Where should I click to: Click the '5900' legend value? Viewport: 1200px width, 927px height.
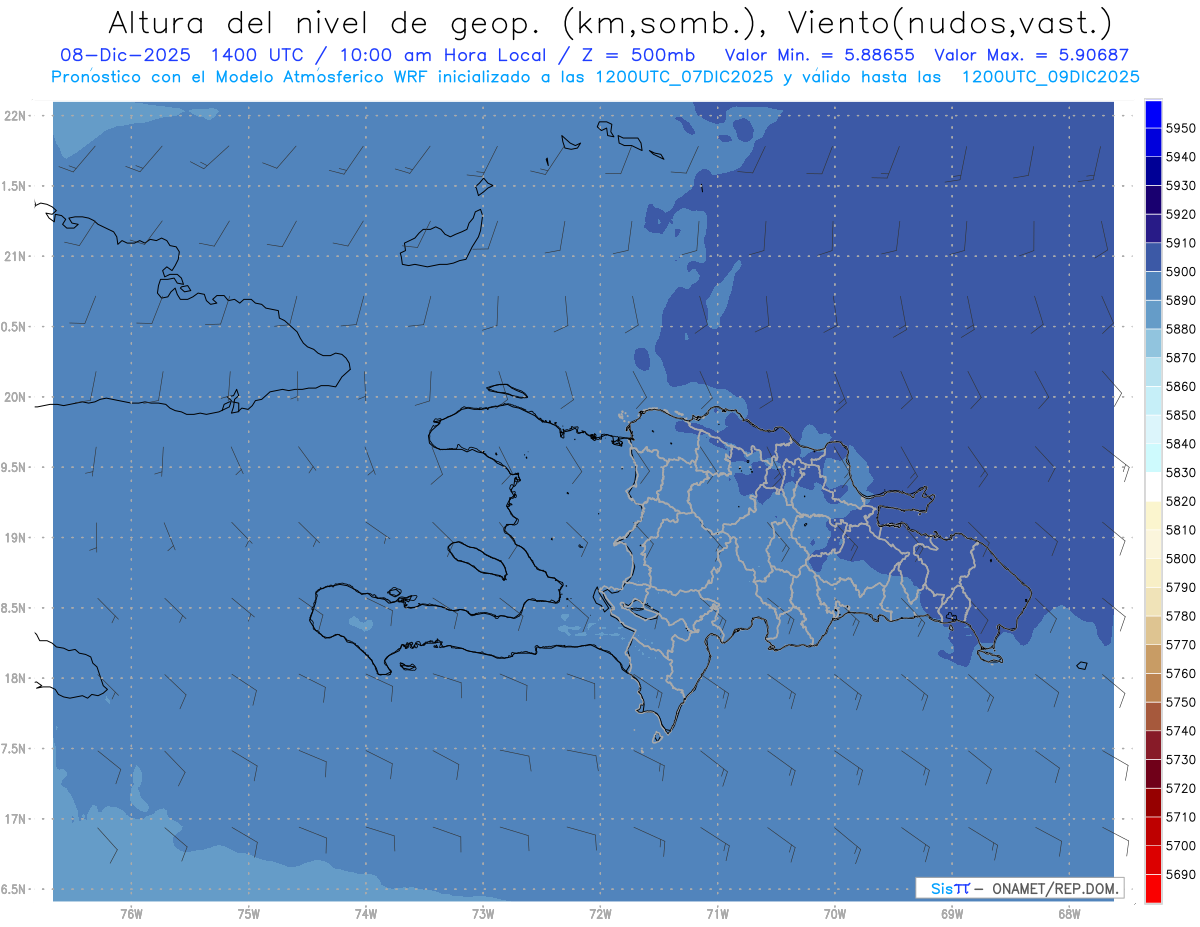coord(1181,272)
